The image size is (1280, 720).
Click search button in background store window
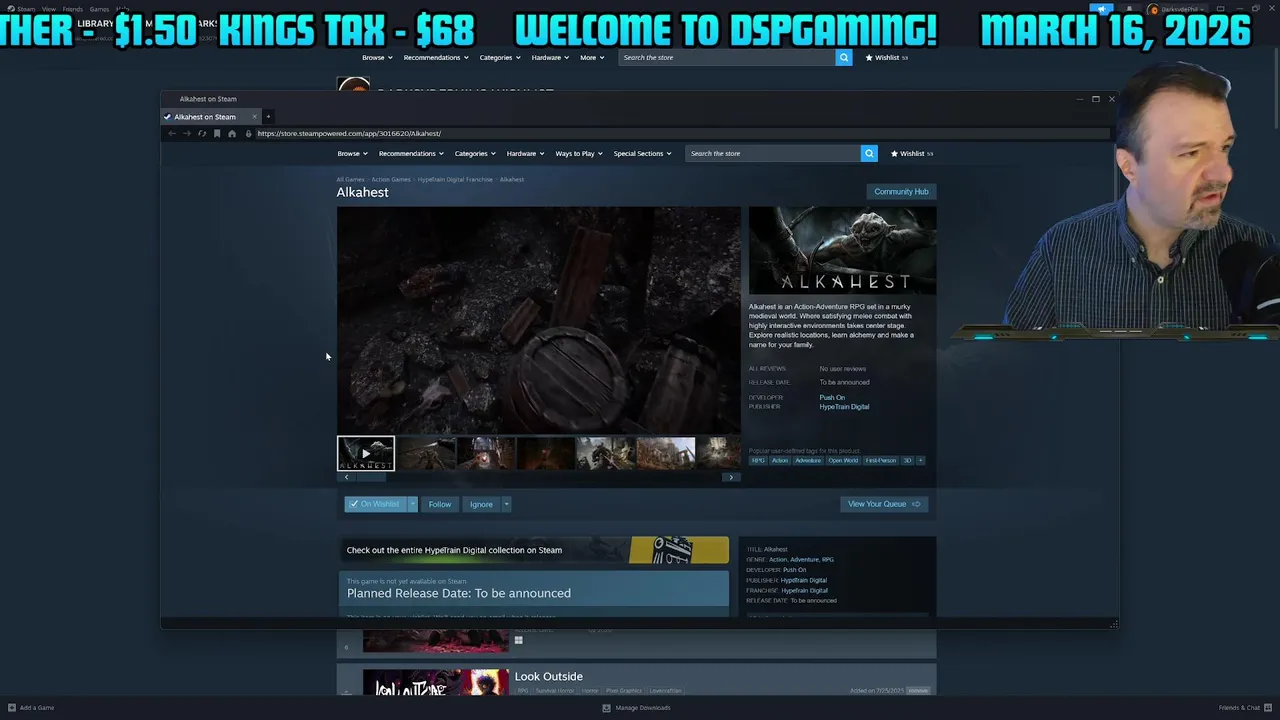[x=844, y=57]
